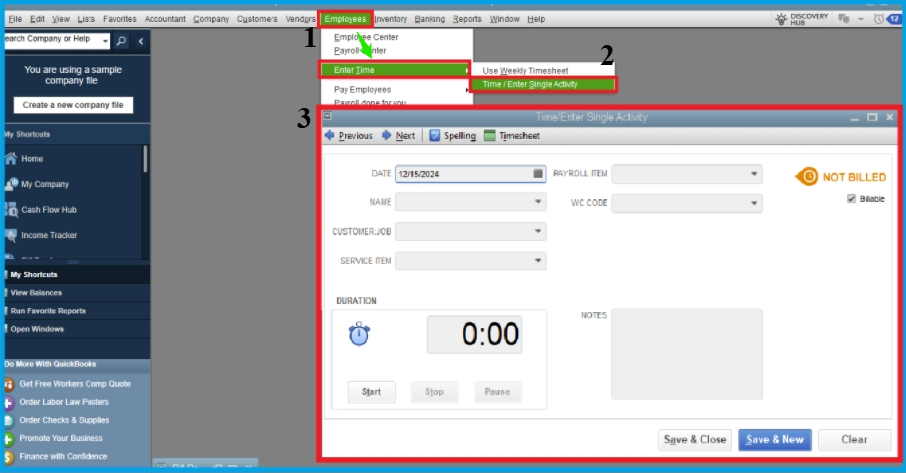The width and height of the screenshot is (906, 473).
Task: Click the sidebar shortcuts scrollbar
Action: tap(145, 159)
